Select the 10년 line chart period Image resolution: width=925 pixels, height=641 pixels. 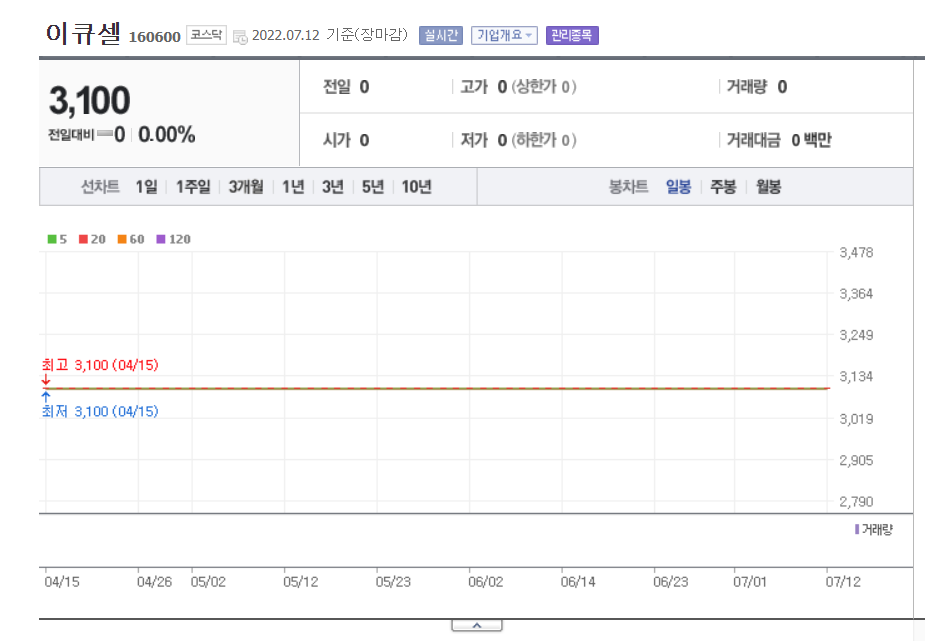(x=416, y=187)
